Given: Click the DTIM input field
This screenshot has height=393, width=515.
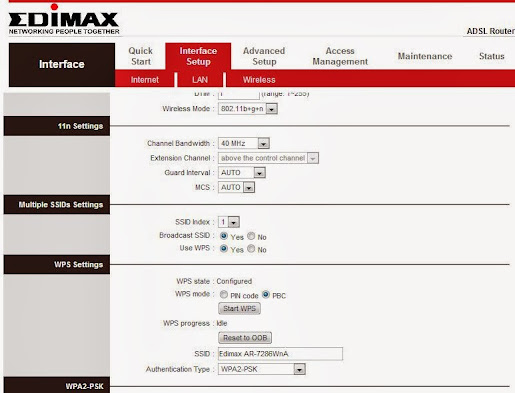Looking at the screenshot, I should pos(239,95).
